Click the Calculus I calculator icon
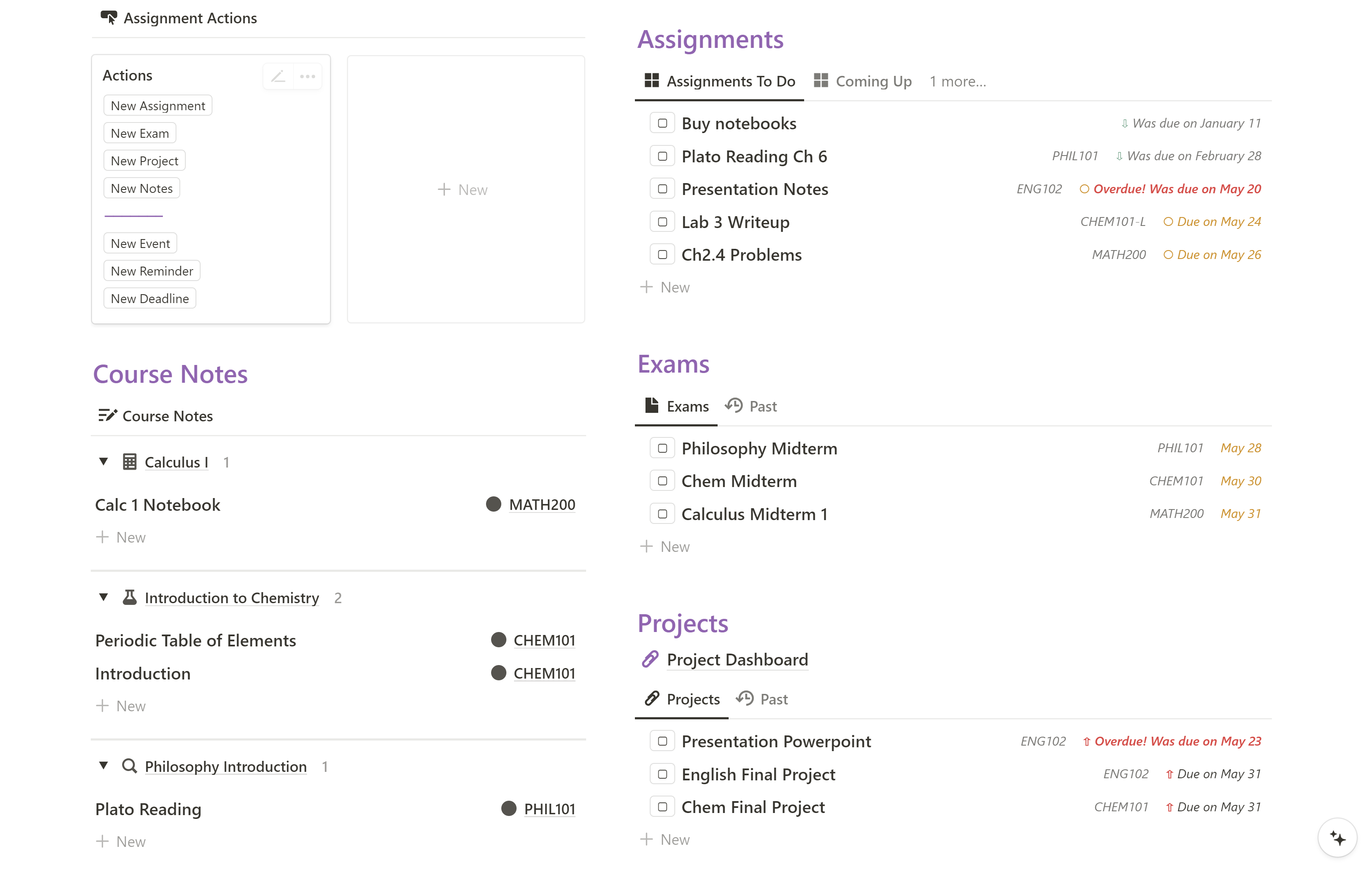1372x877 pixels. tap(129, 462)
